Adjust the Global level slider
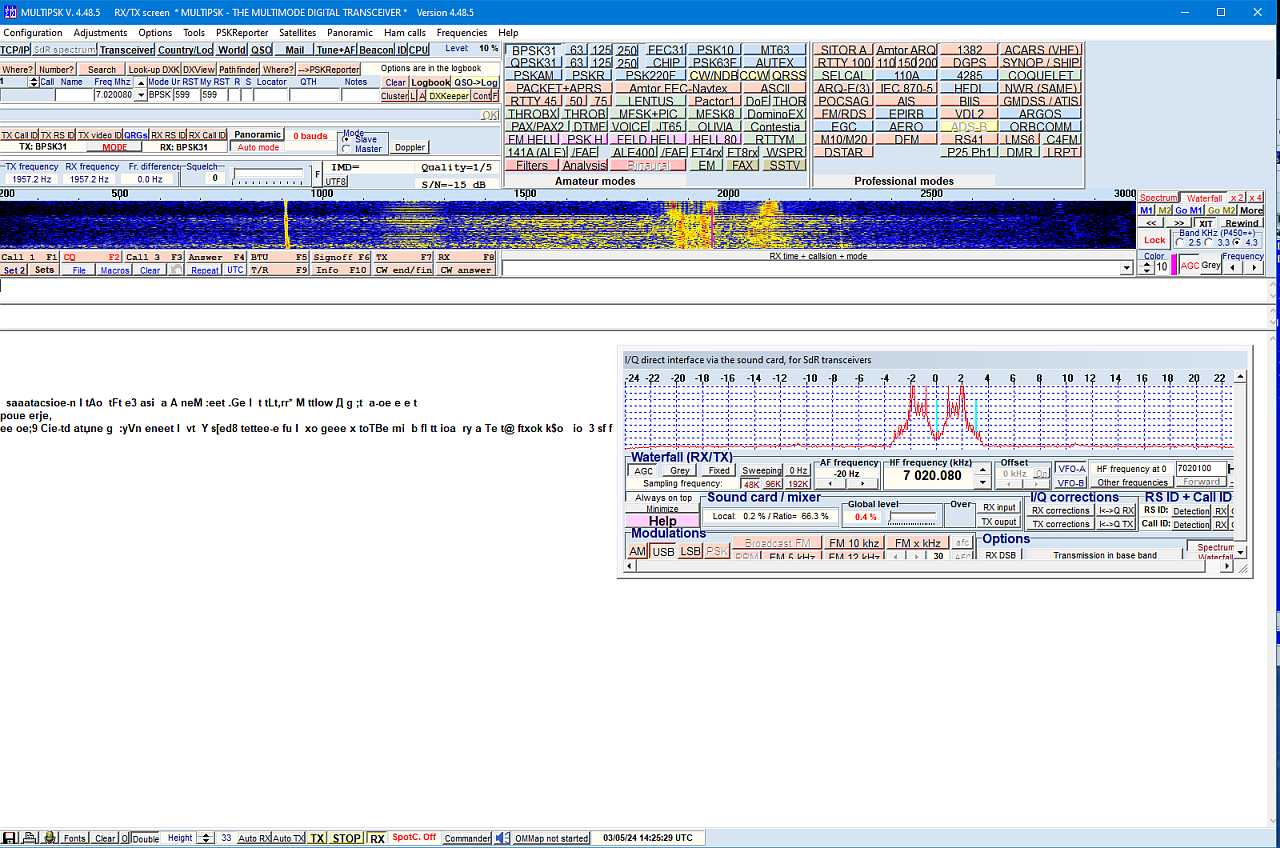The image size is (1280, 848). (x=913, y=518)
